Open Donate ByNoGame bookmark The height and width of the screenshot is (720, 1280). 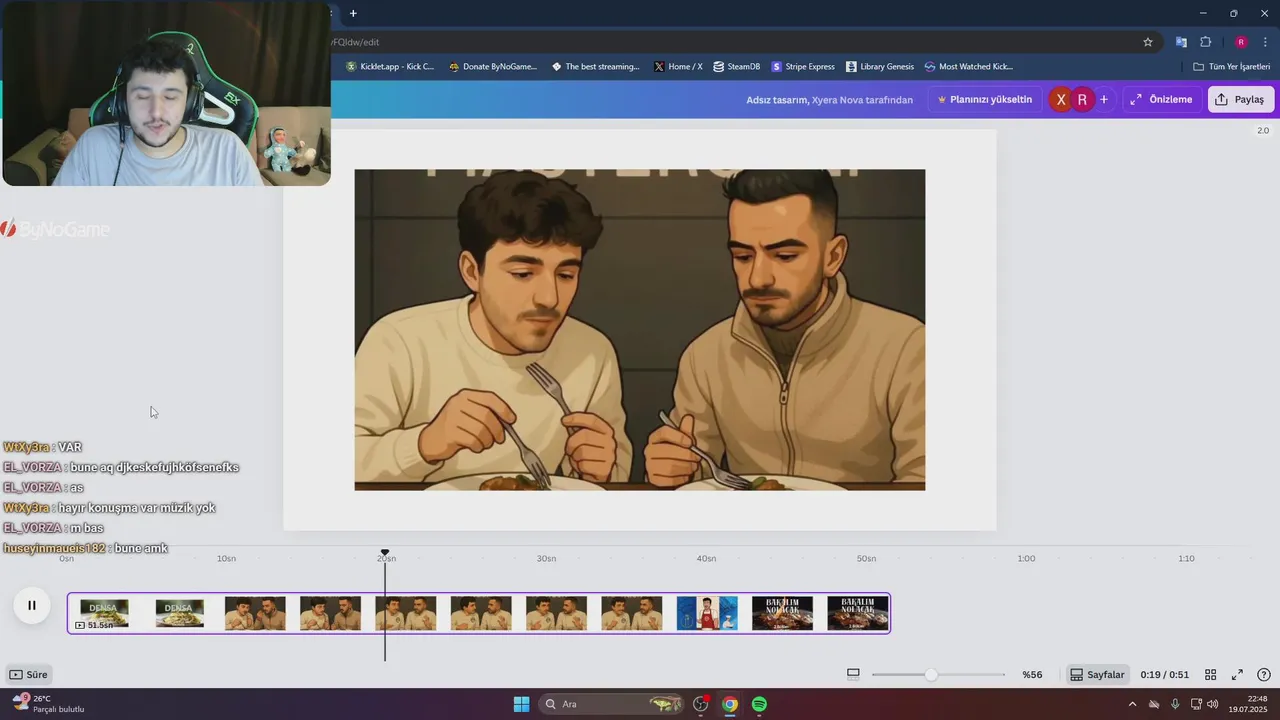(493, 66)
